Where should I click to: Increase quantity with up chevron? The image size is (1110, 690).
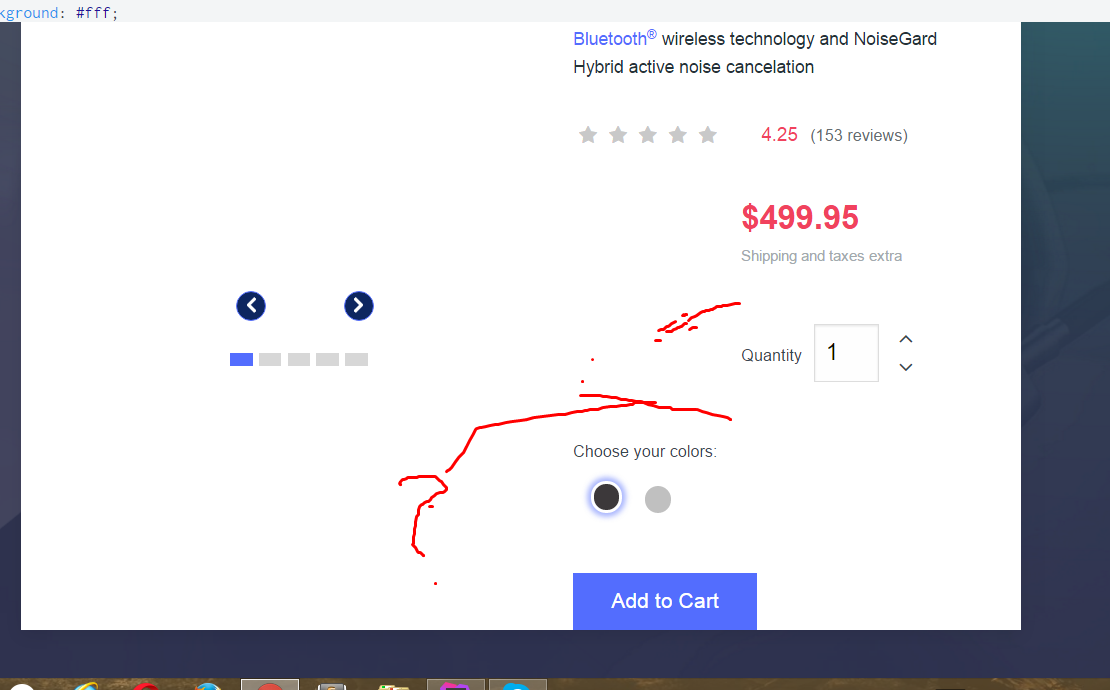[905, 339]
